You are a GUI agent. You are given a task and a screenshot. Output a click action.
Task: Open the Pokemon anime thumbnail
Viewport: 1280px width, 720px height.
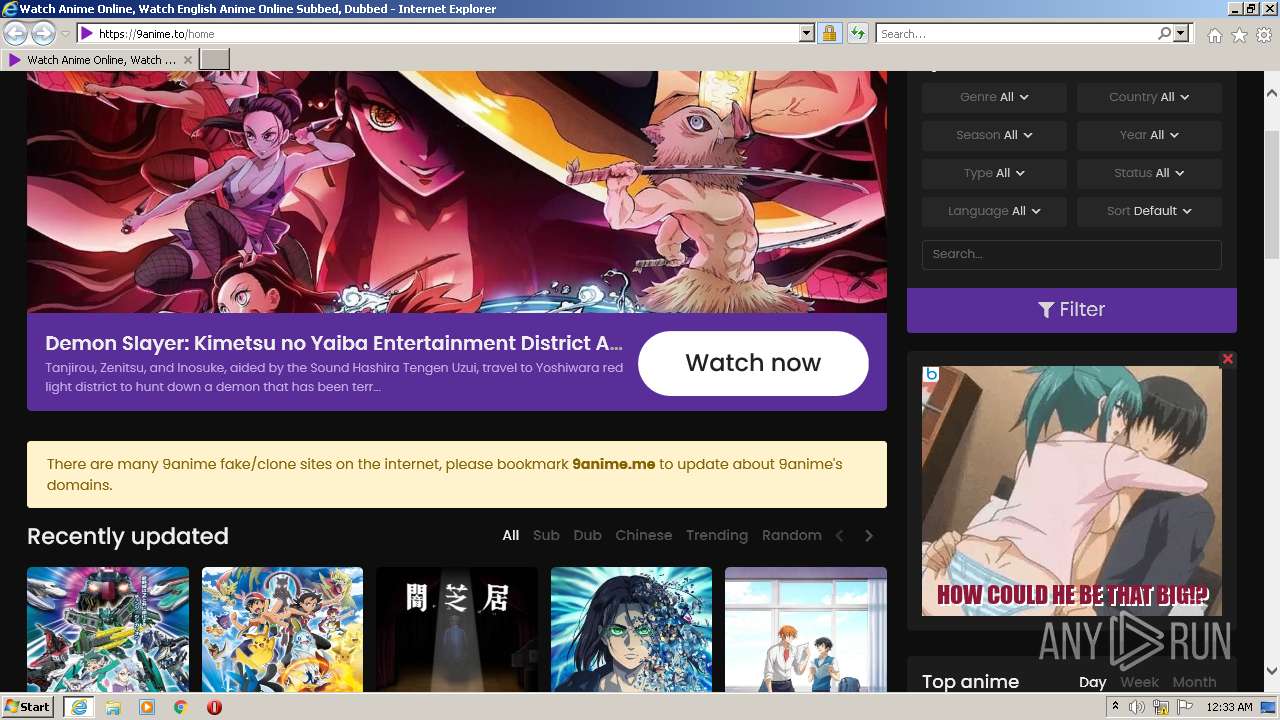click(282, 629)
